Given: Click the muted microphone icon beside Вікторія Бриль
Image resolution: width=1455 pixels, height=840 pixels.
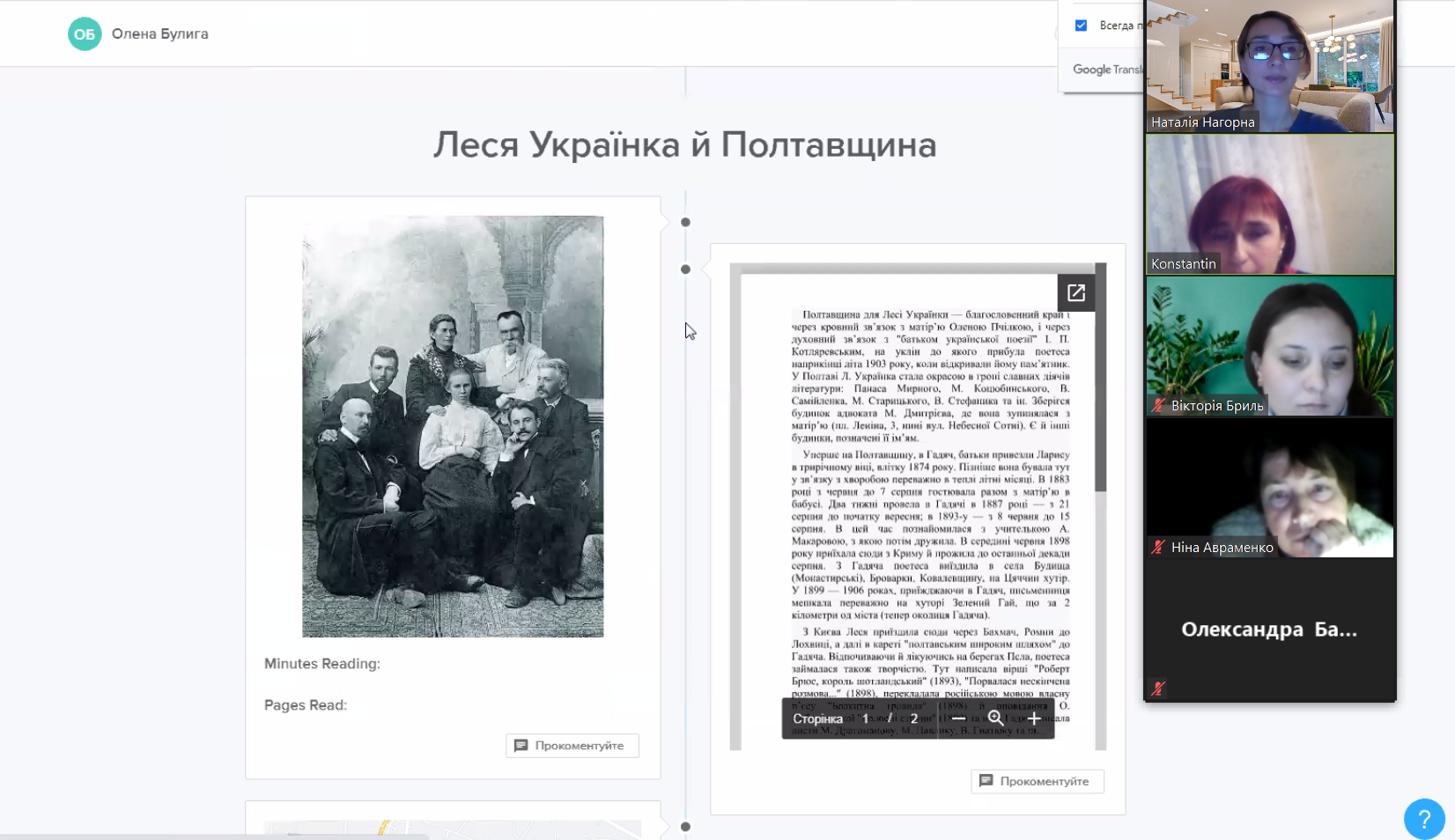Looking at the screenshot, I should point(1159,406).
